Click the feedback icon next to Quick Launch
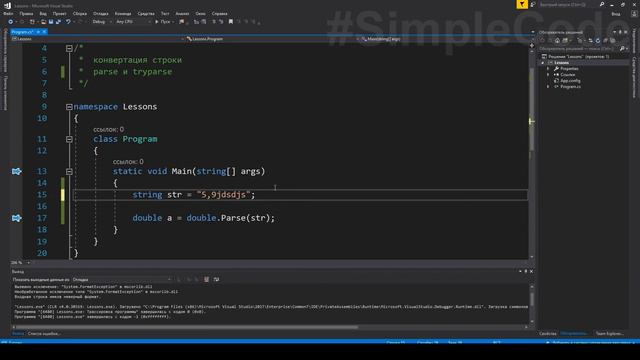Viewport: 640px width, 360px height. pos(533,4)
